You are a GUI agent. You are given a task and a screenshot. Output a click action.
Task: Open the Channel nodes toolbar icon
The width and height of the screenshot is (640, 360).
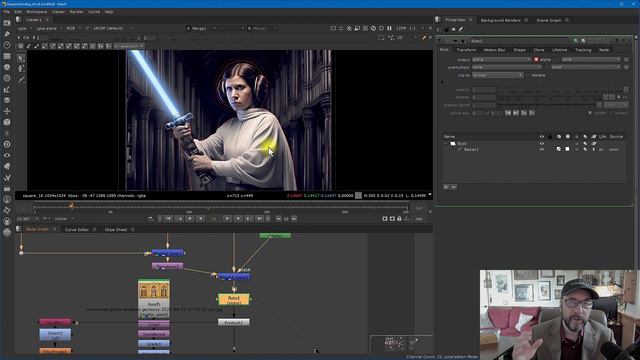(x=7, y=56)
